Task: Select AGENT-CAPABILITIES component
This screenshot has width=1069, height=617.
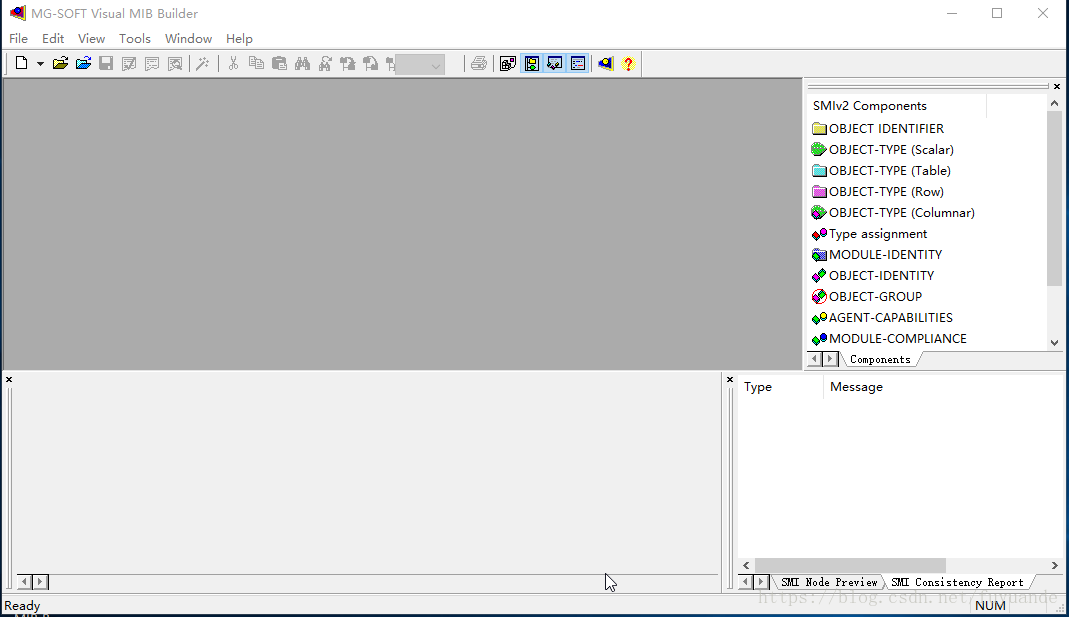Action: pos(883,318)
